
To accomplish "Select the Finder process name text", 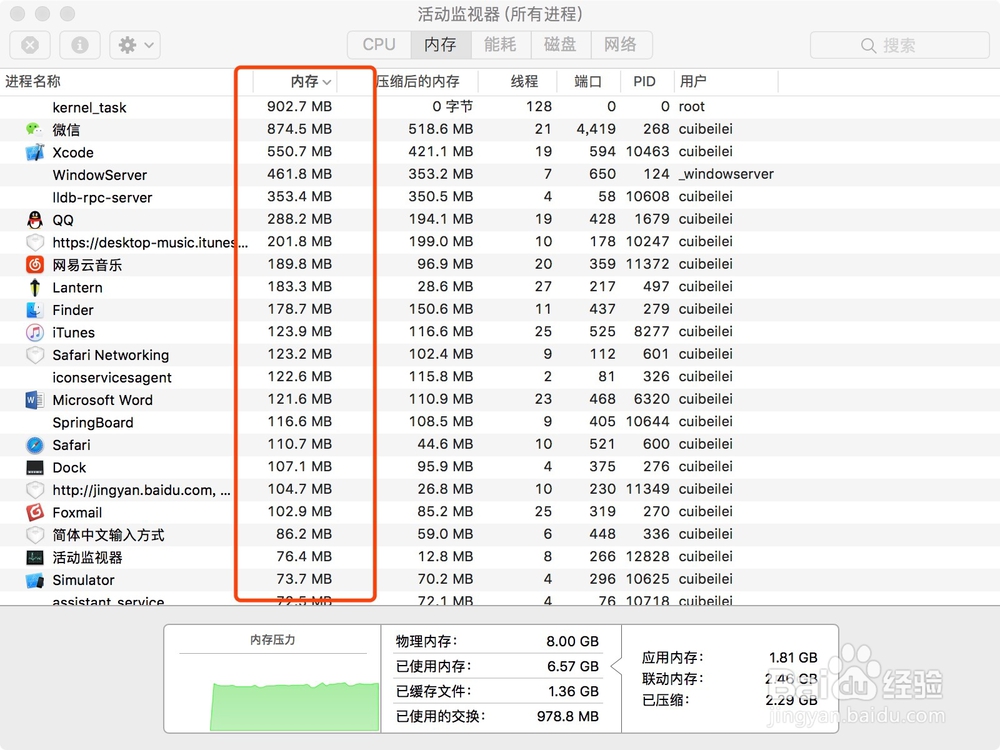I will pyautogui.click(x=73, y=310).
